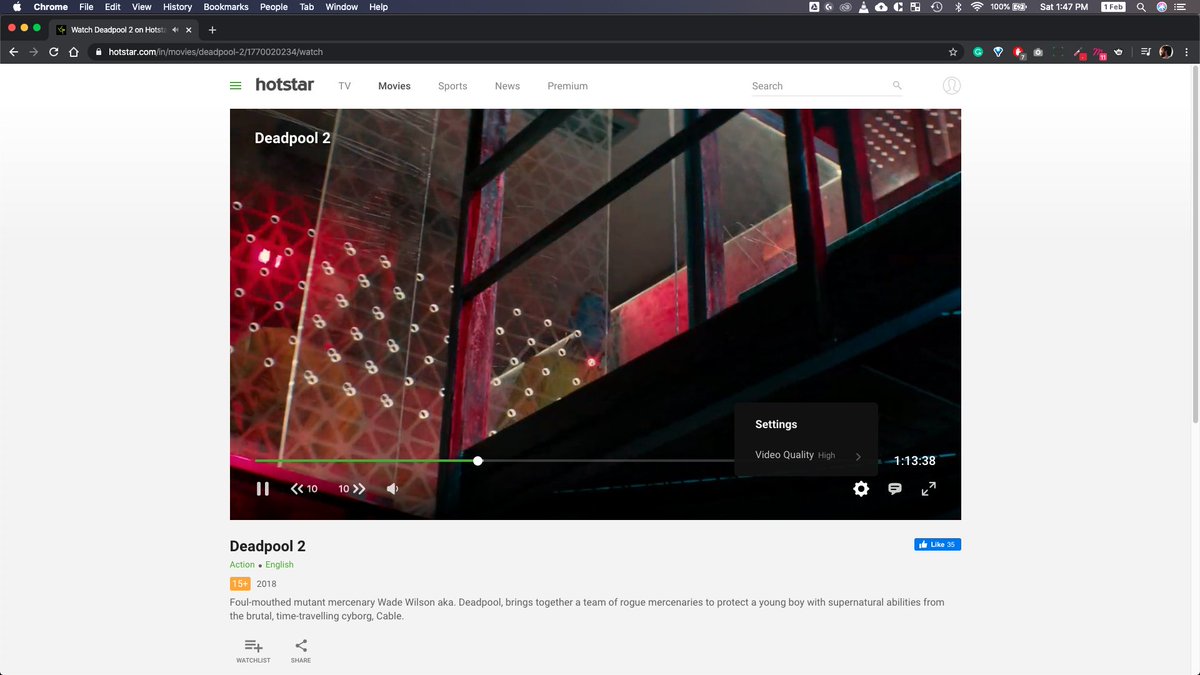The width and height of the screenshot is (1200, 675).
Task: Open the TV section
Action: [344, 86]
